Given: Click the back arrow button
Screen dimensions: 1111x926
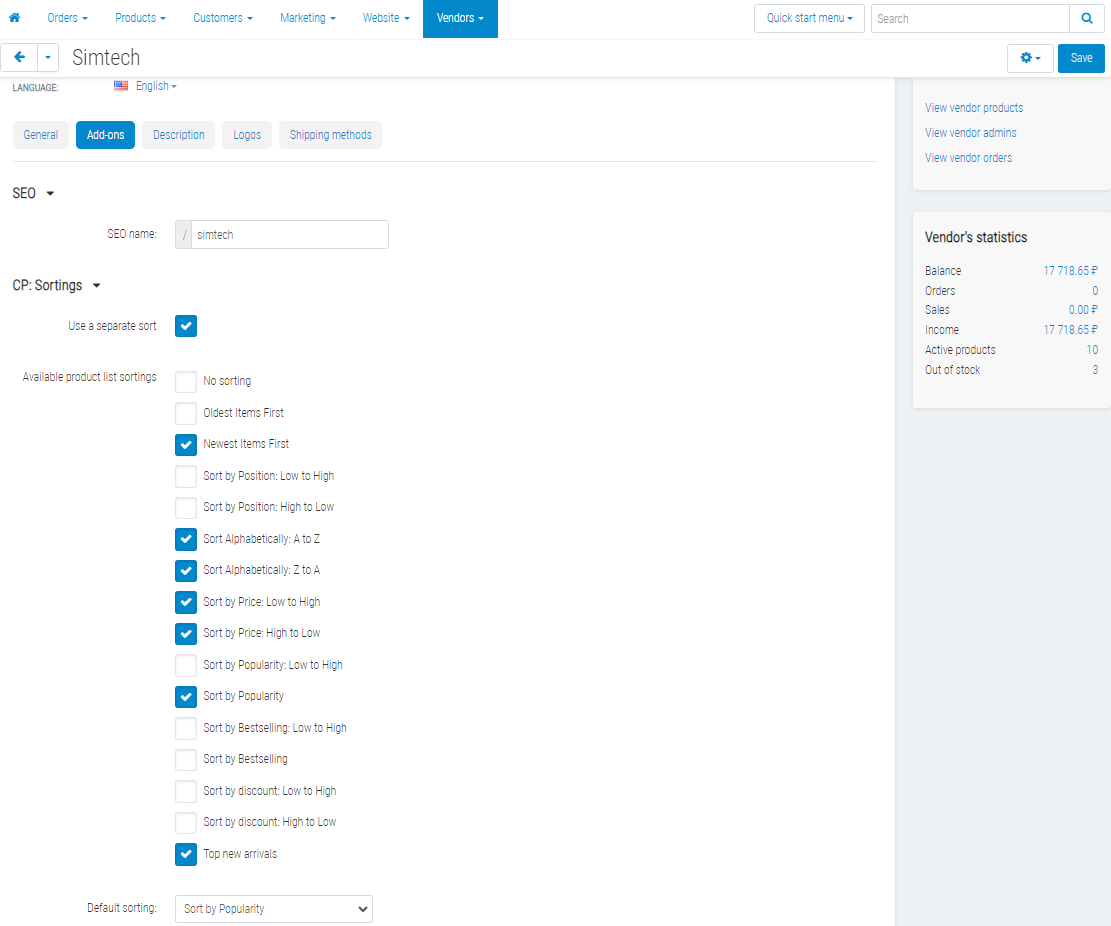Looking at the screenshot, I should pyautogui.click(x=19, y=57).
